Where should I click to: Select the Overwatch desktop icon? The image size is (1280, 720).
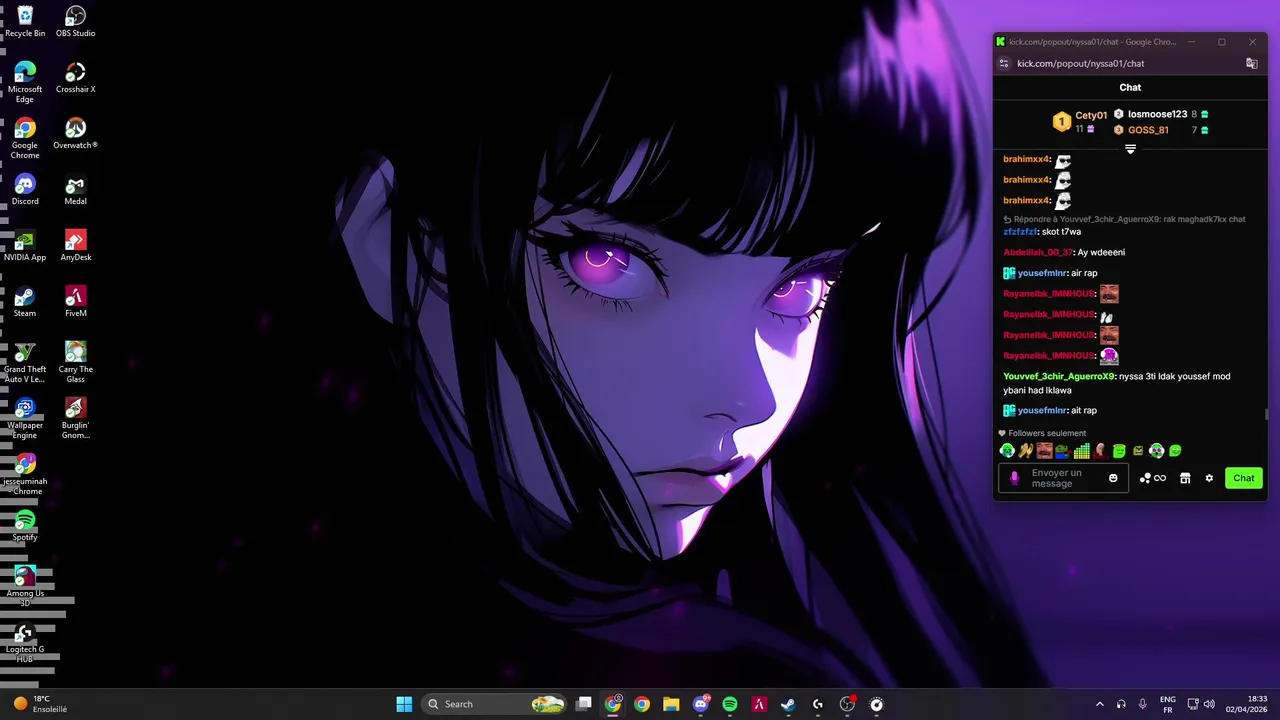click(x=75, y=133)
